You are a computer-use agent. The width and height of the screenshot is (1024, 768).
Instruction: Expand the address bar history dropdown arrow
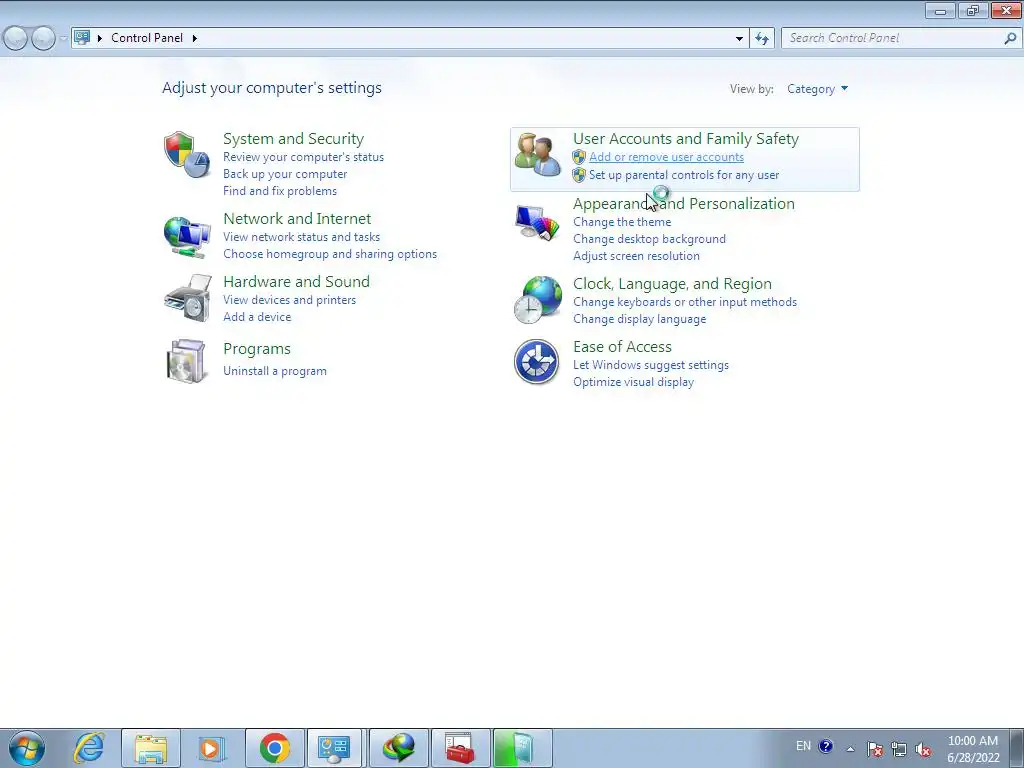(x=739, y=39)
